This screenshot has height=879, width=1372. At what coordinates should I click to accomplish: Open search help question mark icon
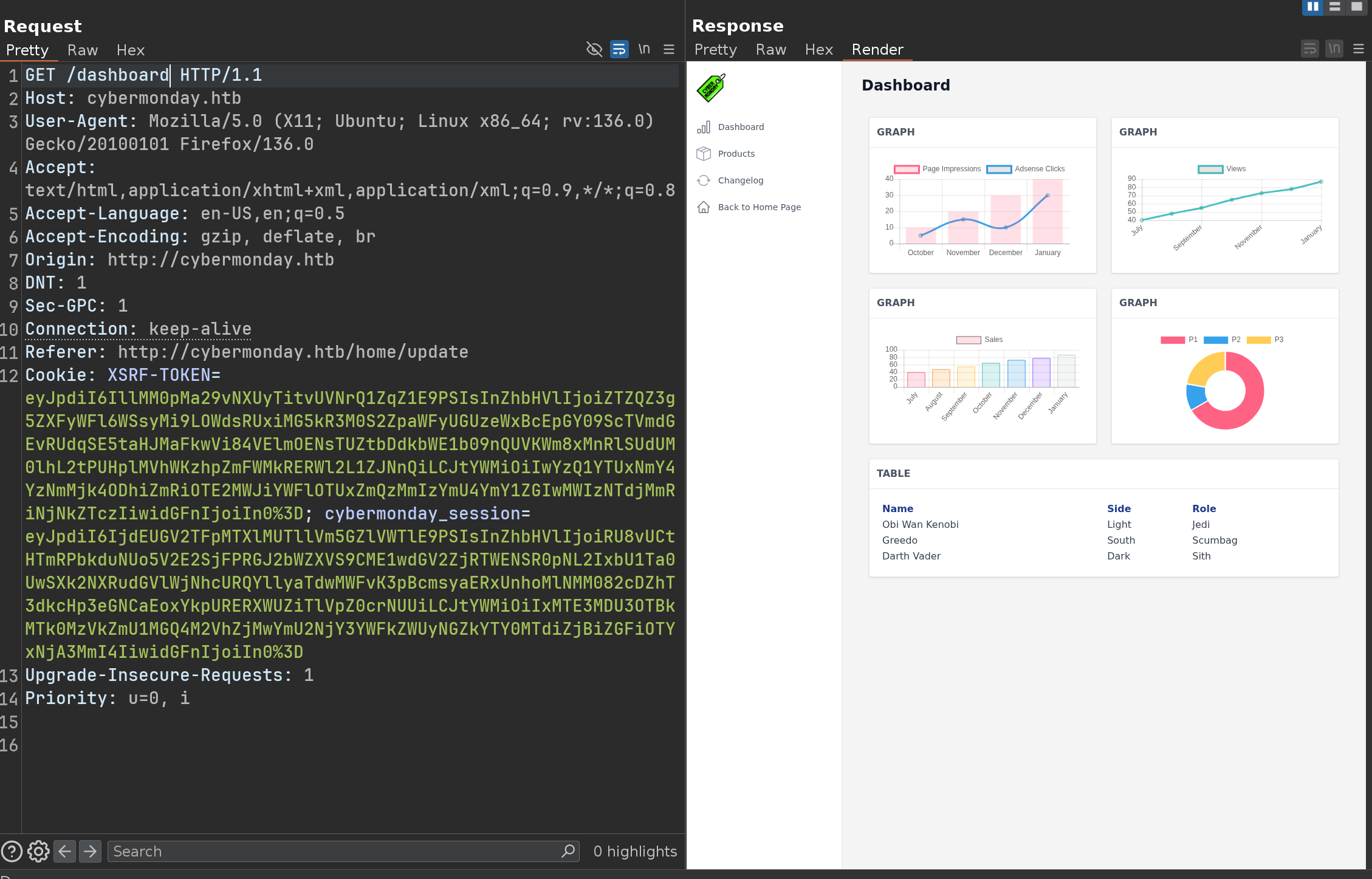tap(12, 851)
